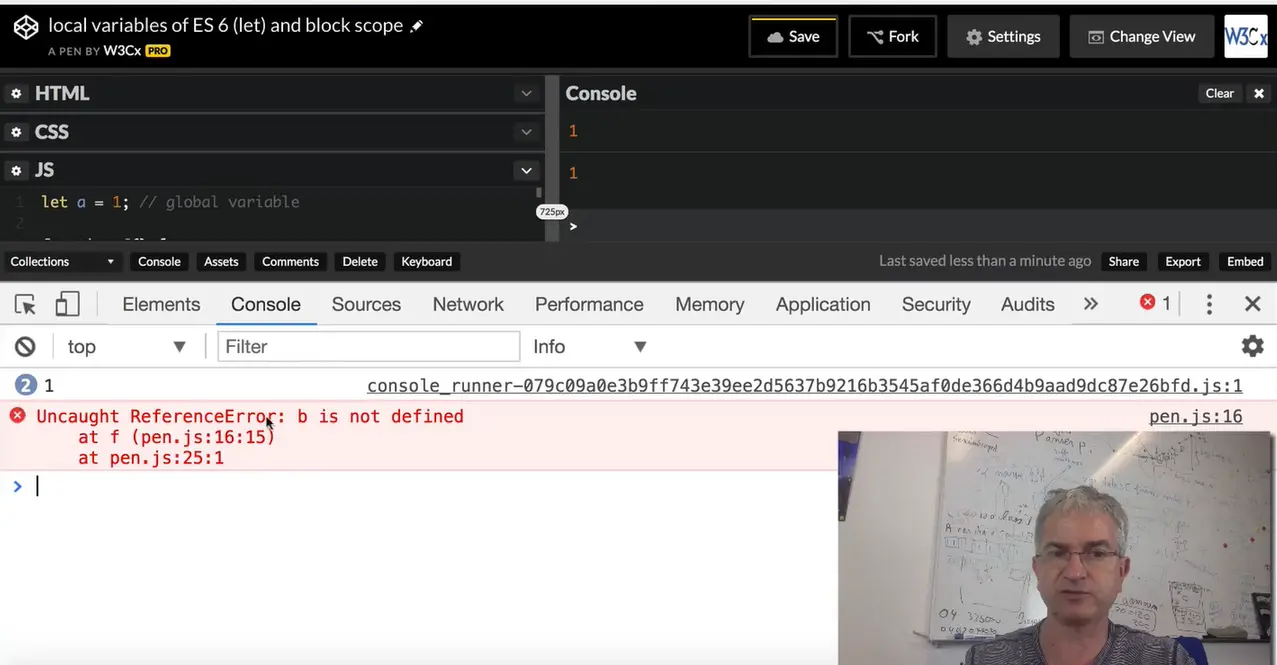
Task: Open the Network tab
Action: click(x=468, y=304)
